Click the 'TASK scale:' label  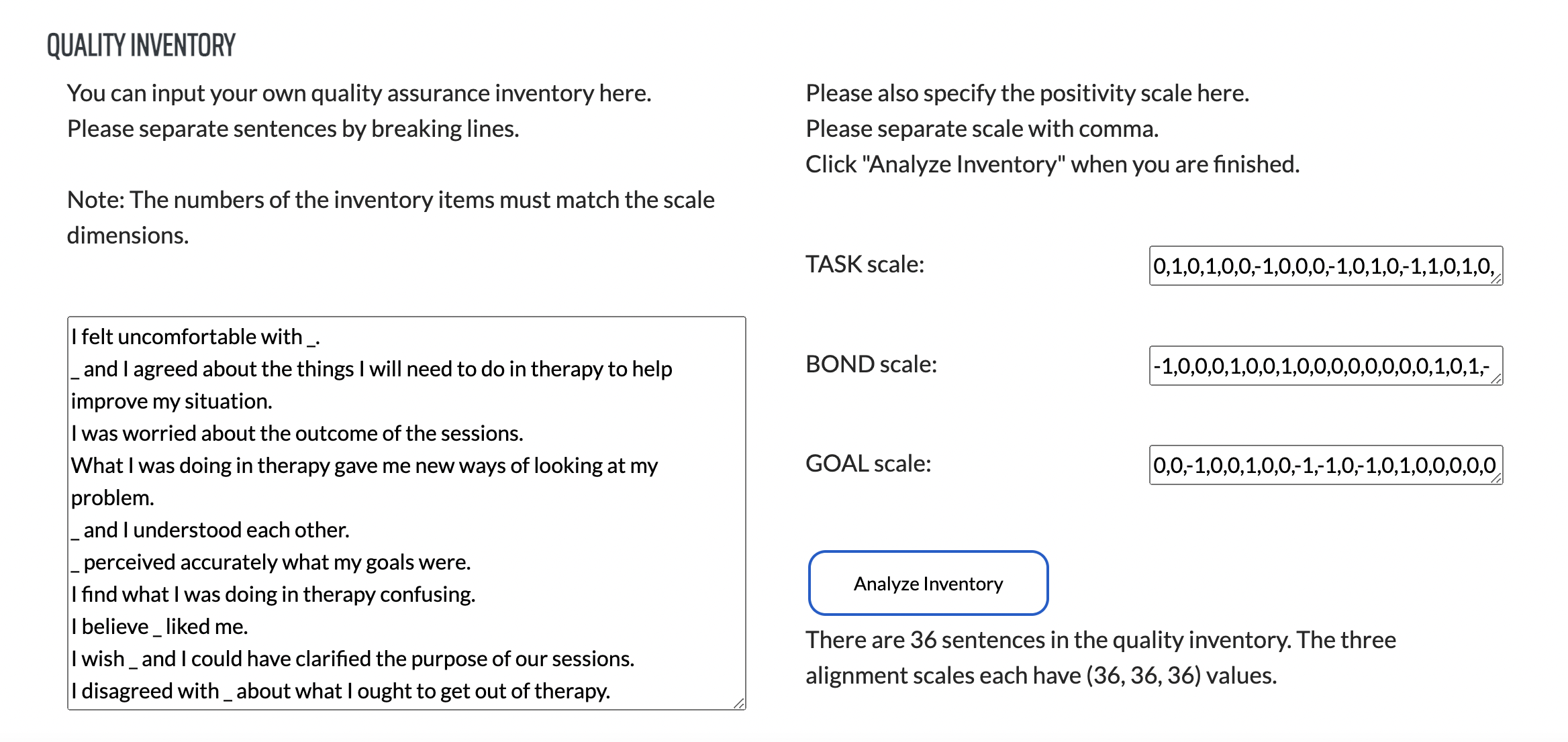click(x=865, y=264)
